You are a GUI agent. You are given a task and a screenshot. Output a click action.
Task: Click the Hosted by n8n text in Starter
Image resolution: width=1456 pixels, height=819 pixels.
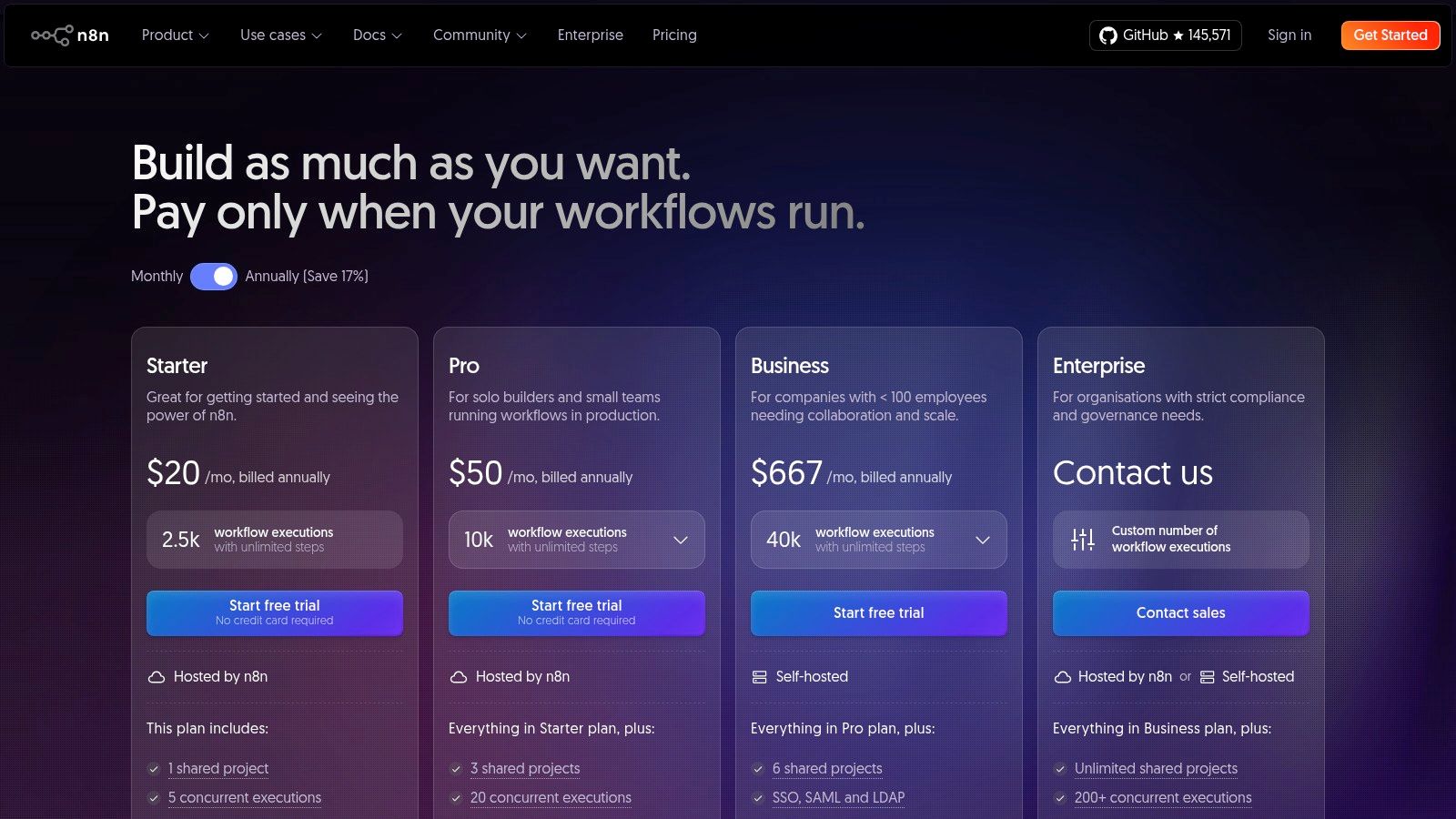220,677
